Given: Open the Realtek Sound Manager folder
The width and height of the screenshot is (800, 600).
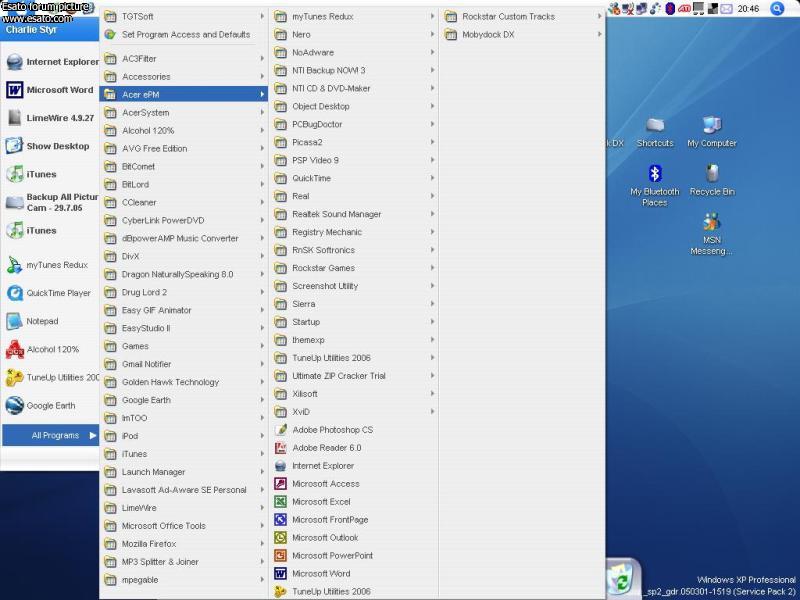Looking at the screenshot, I should (353, 214).
